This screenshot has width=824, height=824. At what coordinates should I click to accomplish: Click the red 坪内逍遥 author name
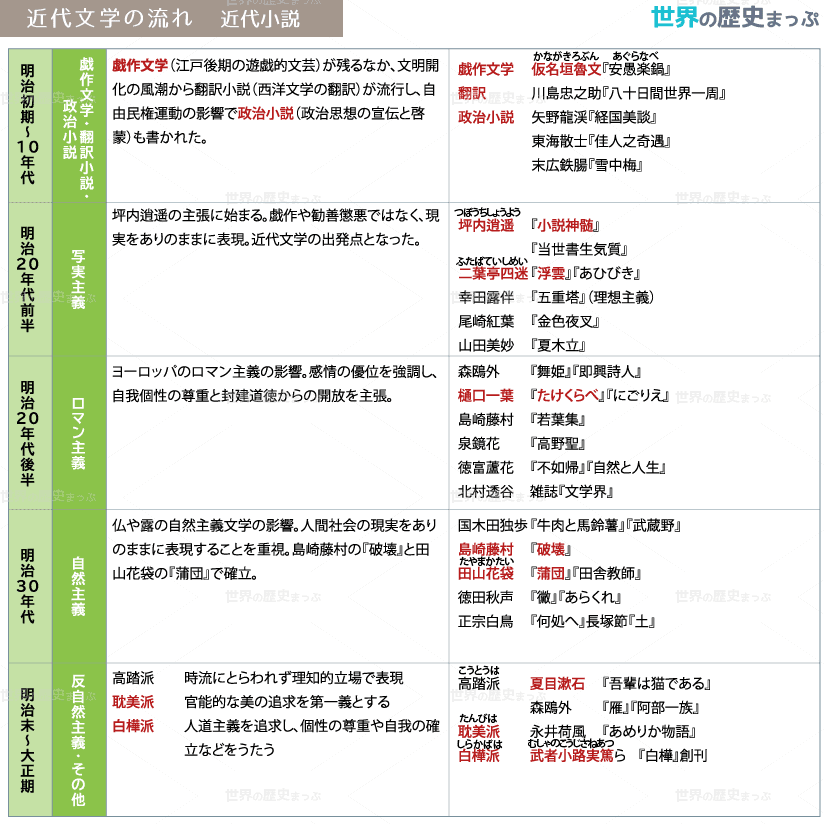coord(486,225)
